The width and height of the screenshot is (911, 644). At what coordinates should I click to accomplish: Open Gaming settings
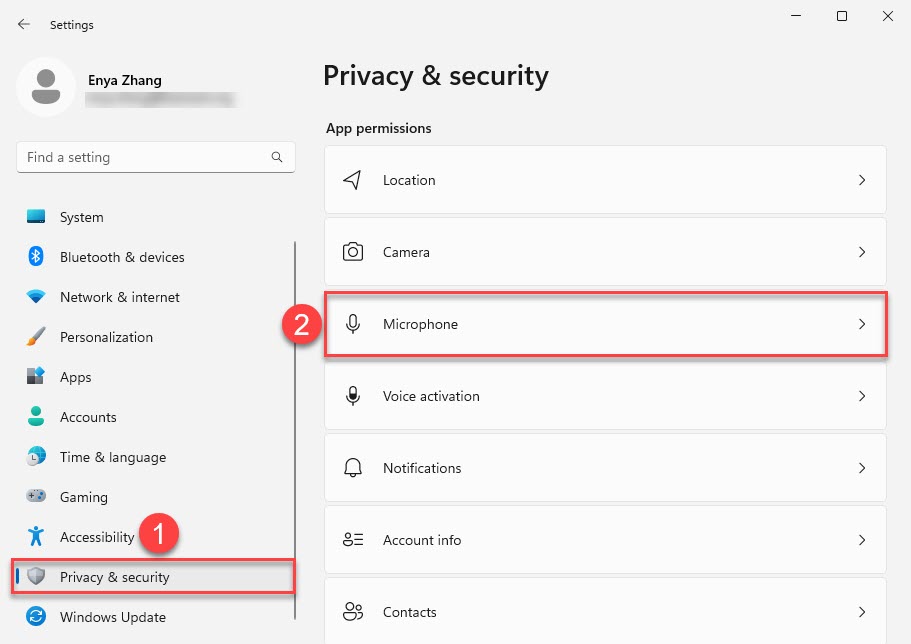tap(83, 497)
